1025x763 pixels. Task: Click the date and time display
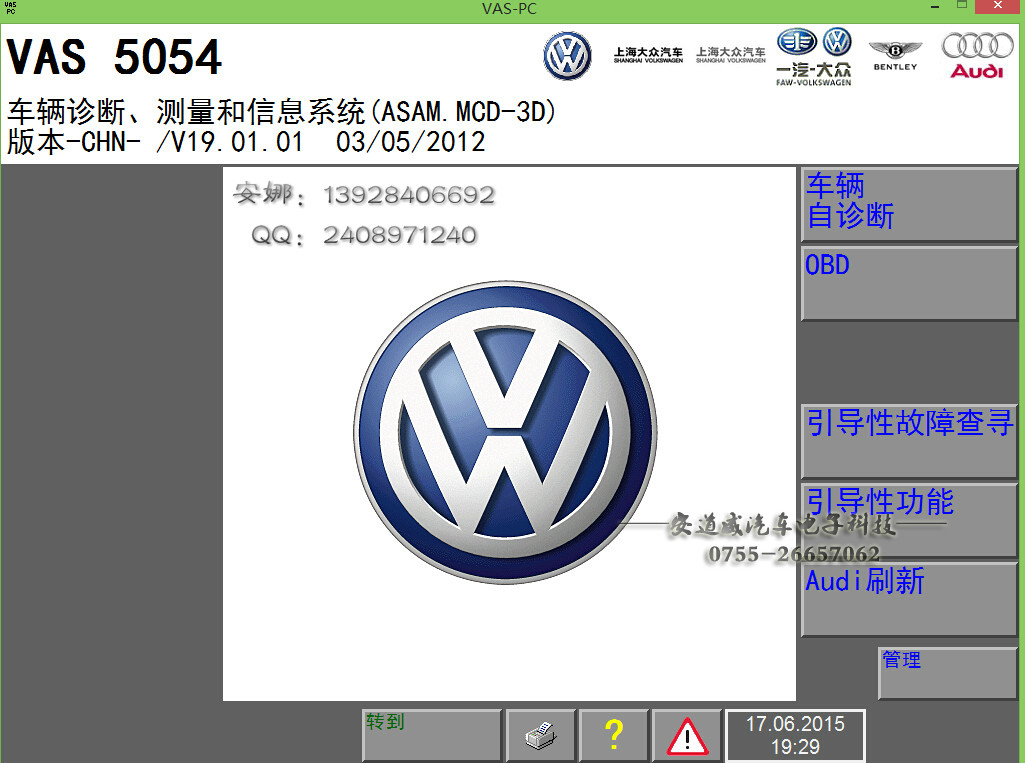point(796,736)
